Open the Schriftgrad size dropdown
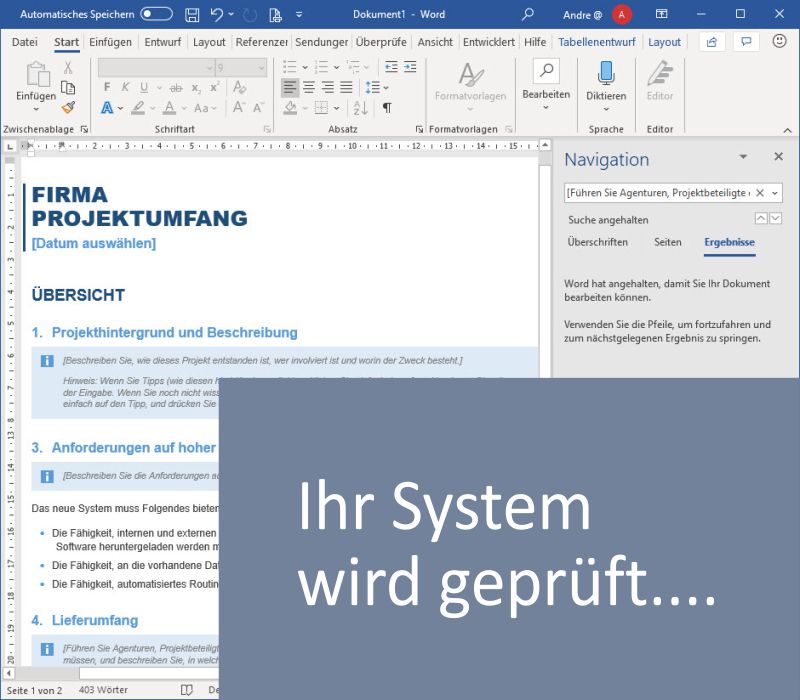The image size is (800, 700). click(238, 66)
